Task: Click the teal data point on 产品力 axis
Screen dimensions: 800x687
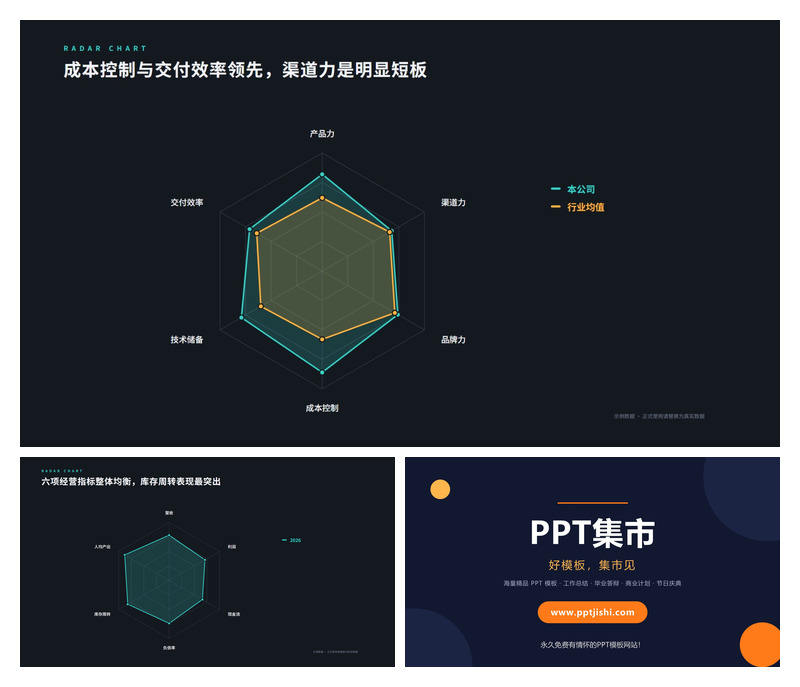Action: point(322,174)
